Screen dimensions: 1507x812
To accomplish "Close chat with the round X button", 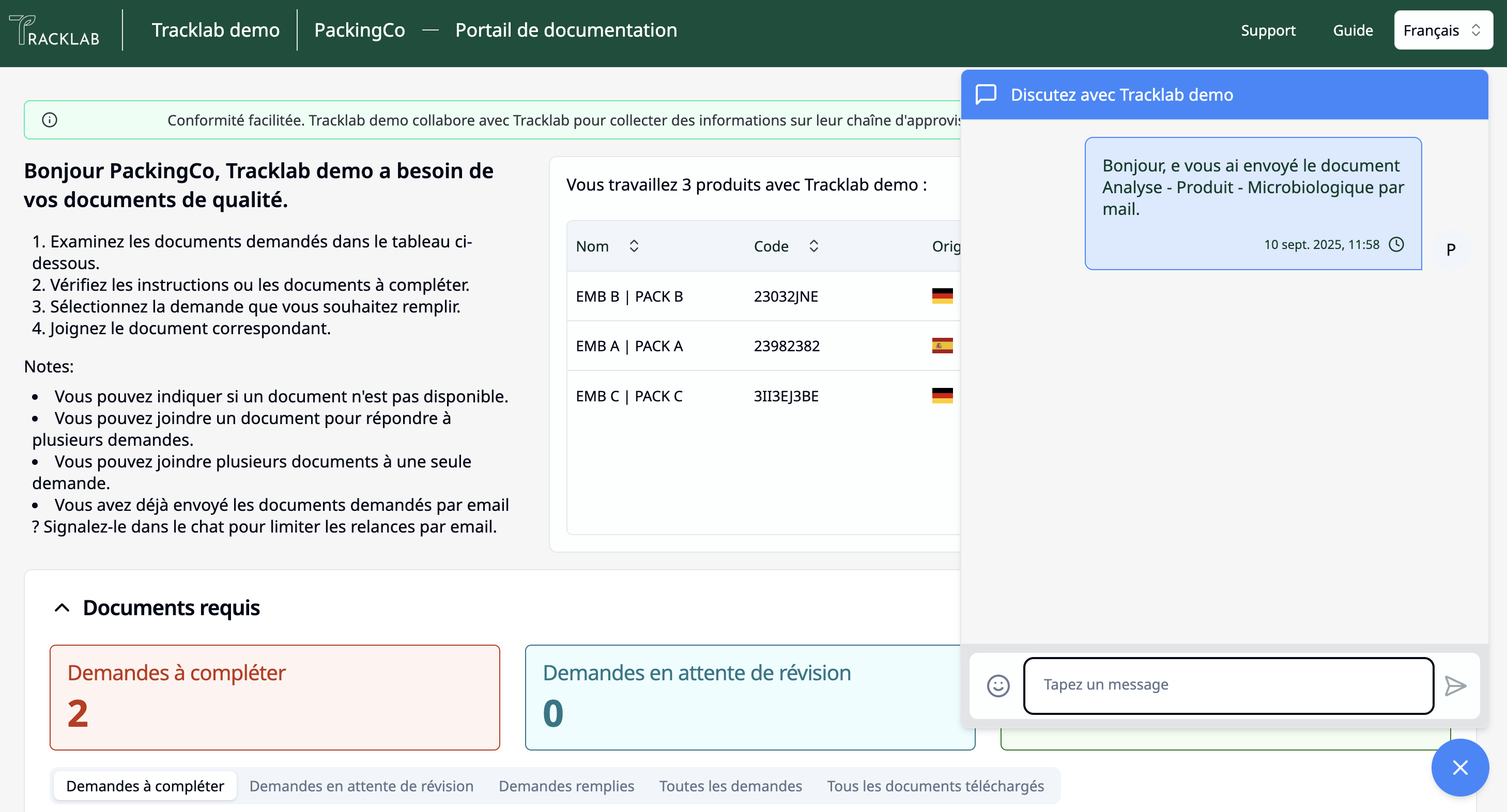I will pyautogui.click(x=1459, y=768).
